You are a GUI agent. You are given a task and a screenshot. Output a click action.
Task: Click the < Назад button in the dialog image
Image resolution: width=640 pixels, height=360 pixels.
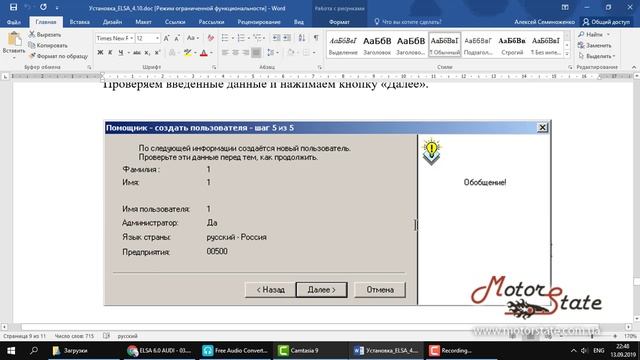pos(270,290)
